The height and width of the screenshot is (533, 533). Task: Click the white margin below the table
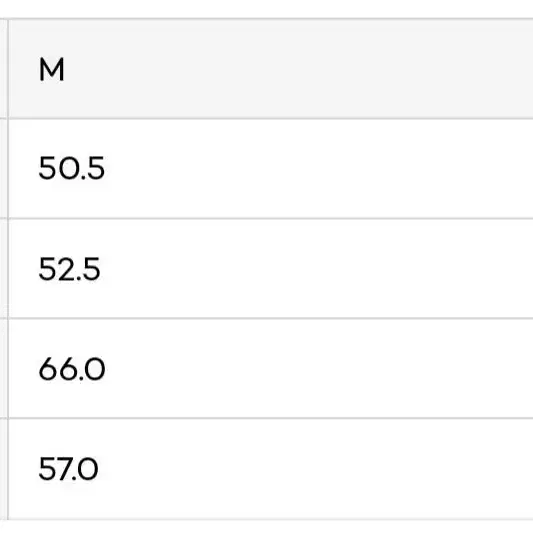pos(266,527)
